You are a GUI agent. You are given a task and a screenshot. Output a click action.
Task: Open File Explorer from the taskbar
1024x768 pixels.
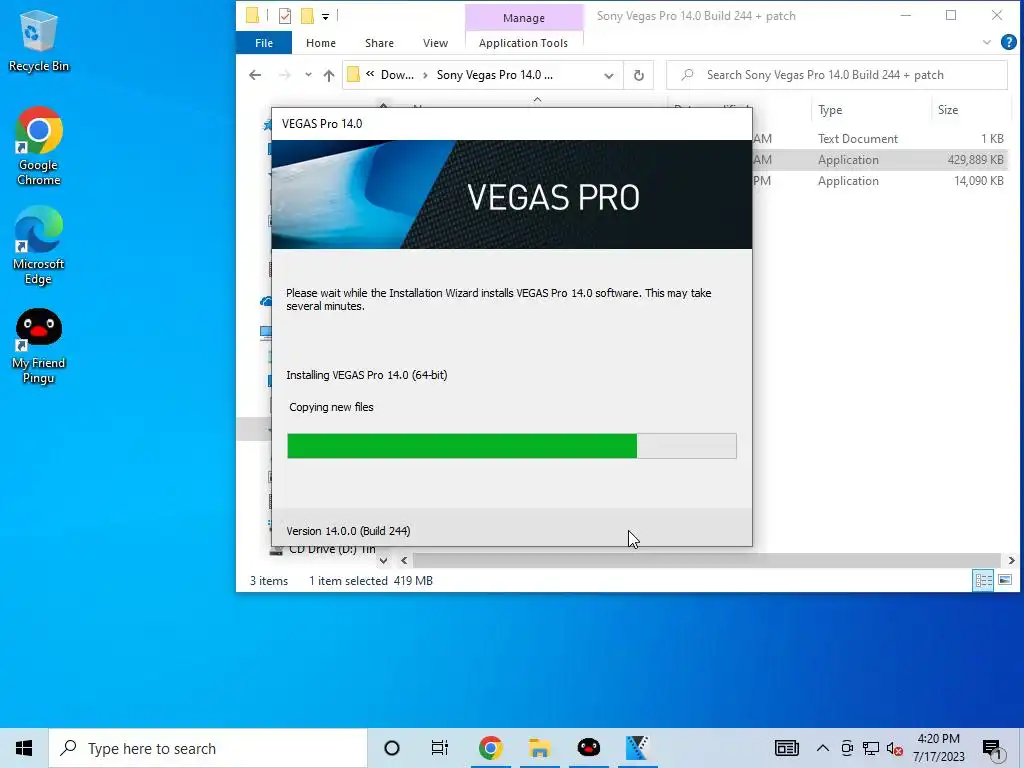(539, 748)
